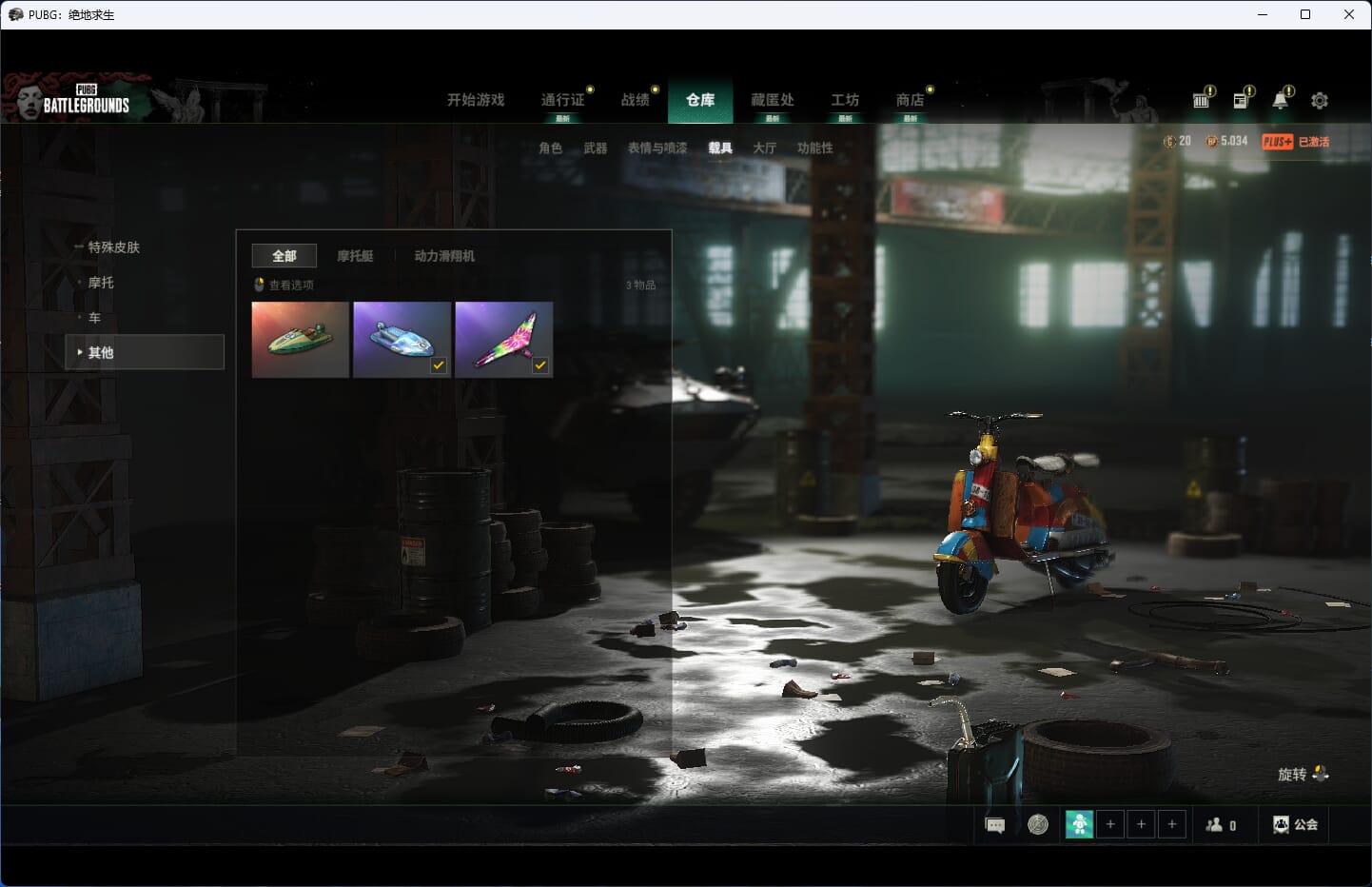Open the chat speech bubble icon

tap(995, 825)
